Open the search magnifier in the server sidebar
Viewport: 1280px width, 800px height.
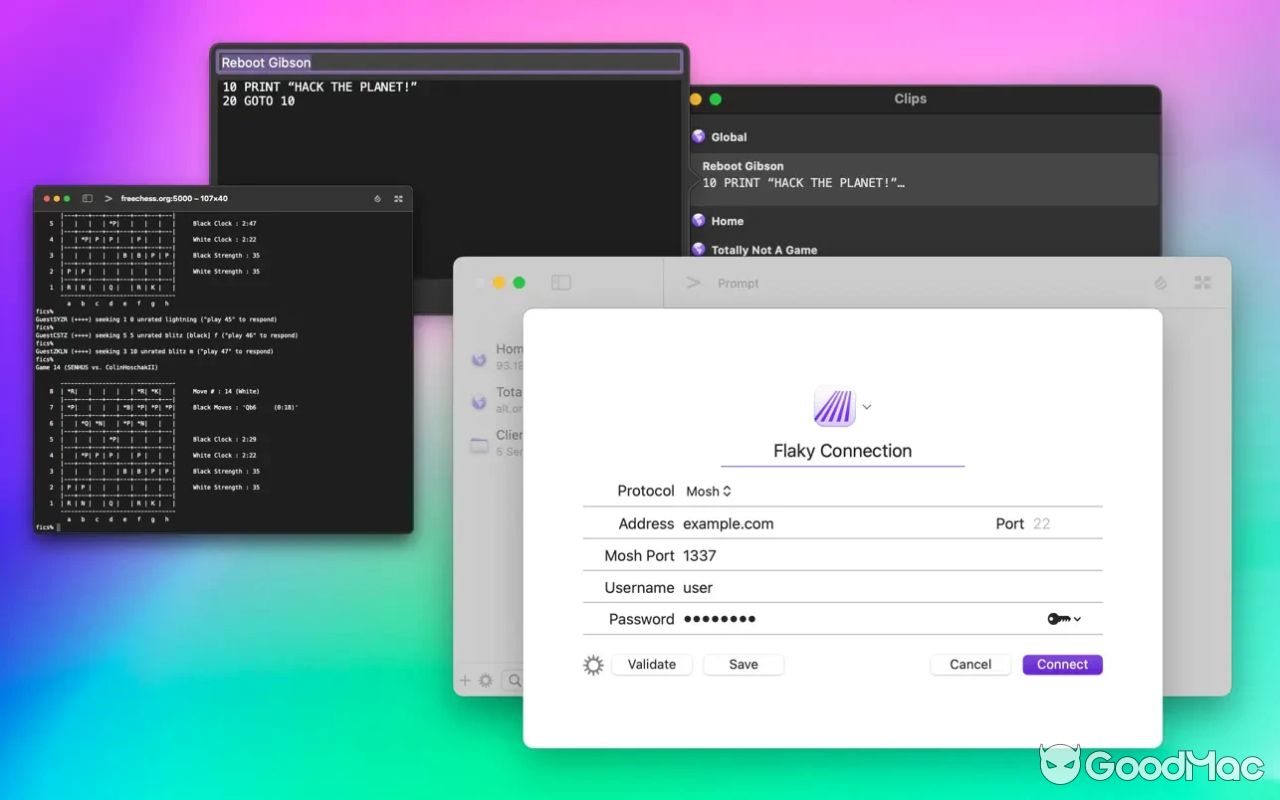click(514, 680)
